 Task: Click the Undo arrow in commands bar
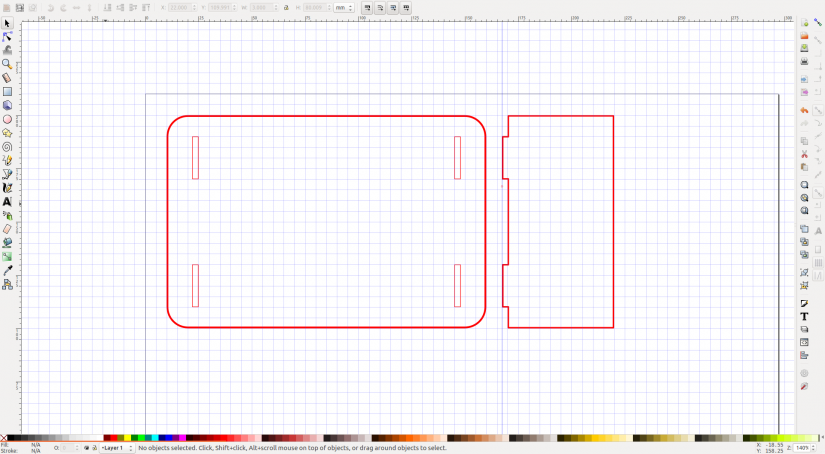(x=804, y=110)
